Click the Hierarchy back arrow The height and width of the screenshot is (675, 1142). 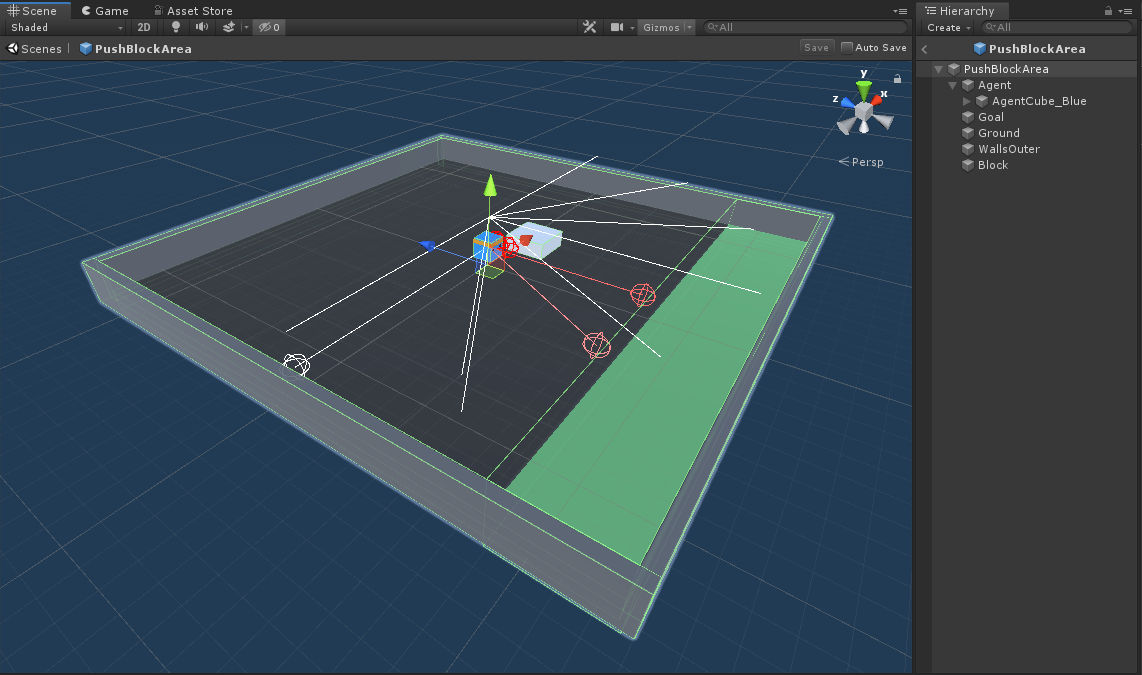click(925, 49)
